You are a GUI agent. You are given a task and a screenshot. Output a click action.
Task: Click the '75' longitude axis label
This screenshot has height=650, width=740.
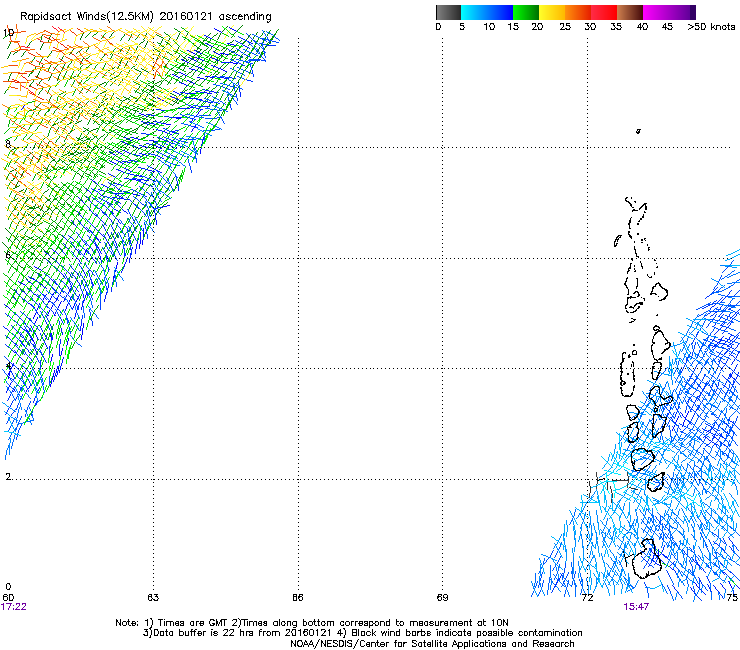pyautogui.click(x=732, y=598)
